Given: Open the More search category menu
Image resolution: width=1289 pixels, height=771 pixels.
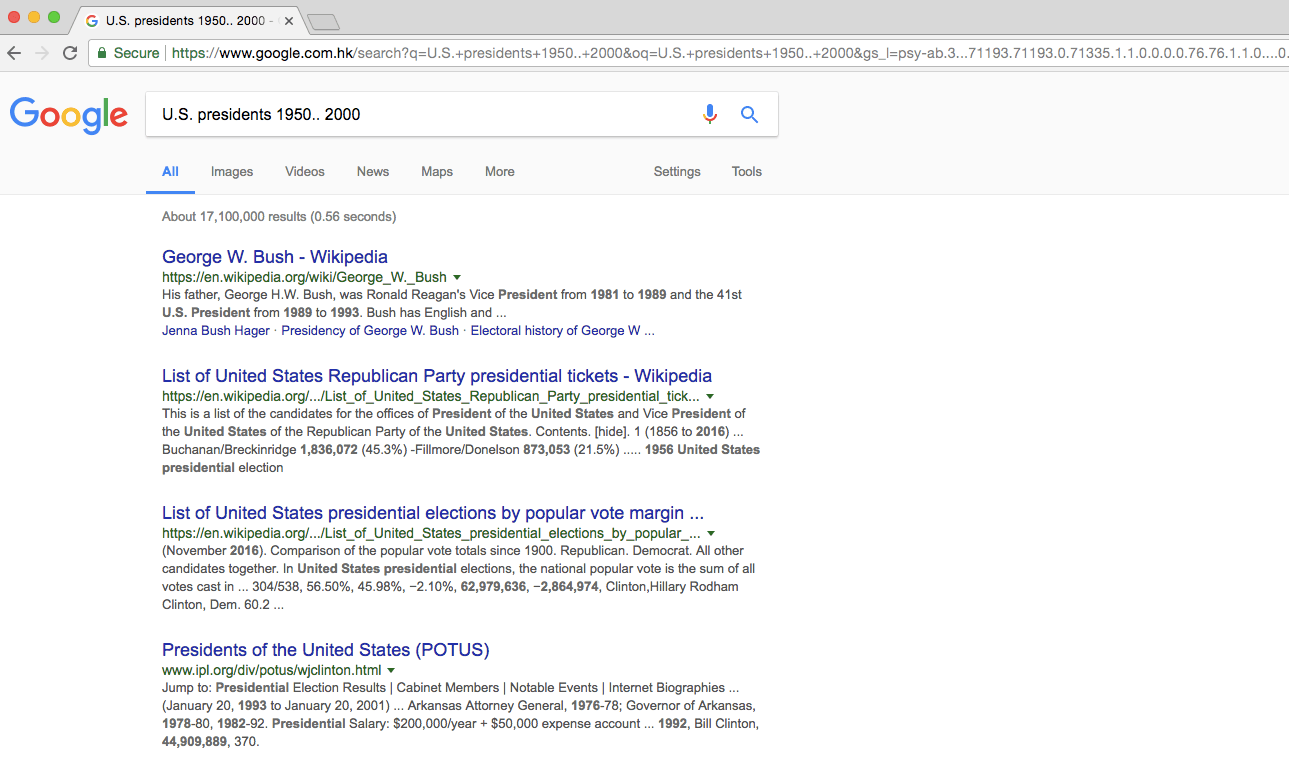Looking at the screenshot, I should click(x=500, y=172).
